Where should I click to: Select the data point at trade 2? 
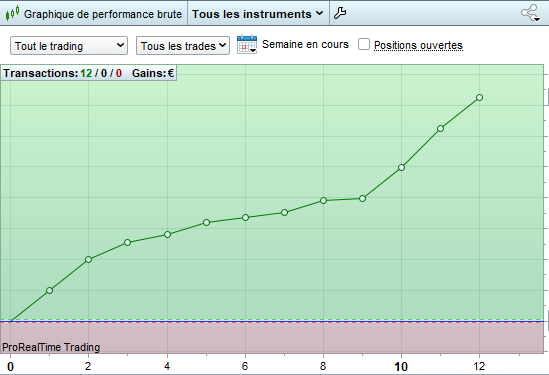[89, 259]
